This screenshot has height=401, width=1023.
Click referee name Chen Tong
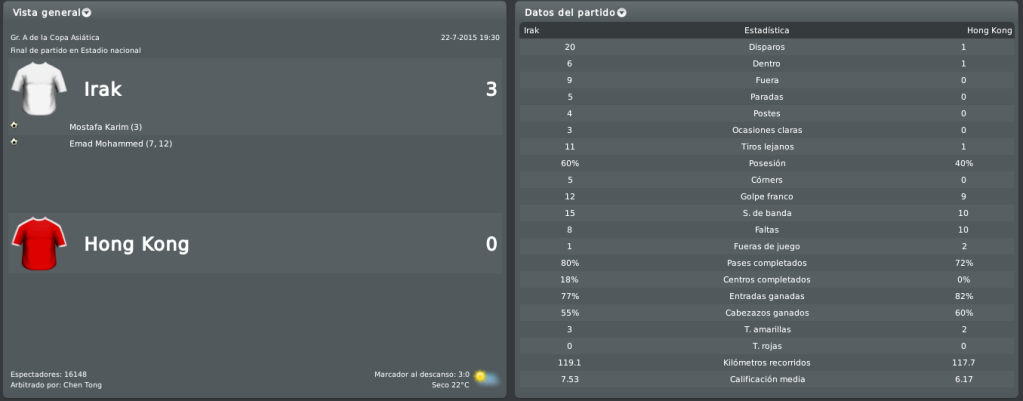tap(82, 385)
